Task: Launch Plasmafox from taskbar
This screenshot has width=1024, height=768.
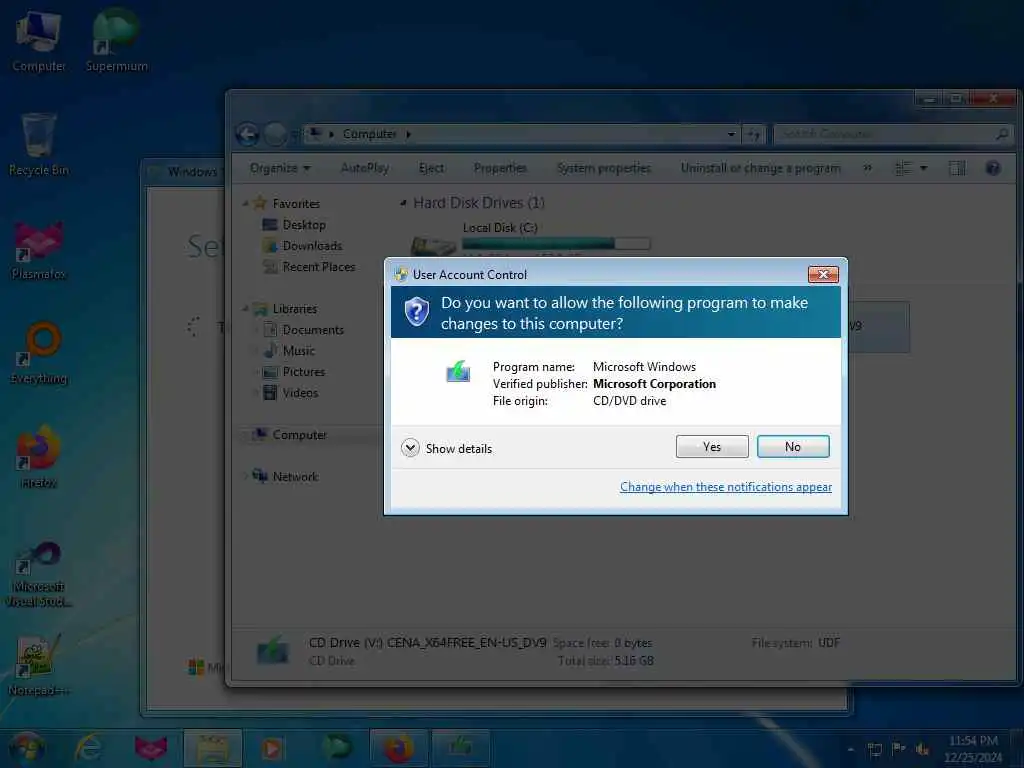Action: pyautogui.click(x=151, y=748)
